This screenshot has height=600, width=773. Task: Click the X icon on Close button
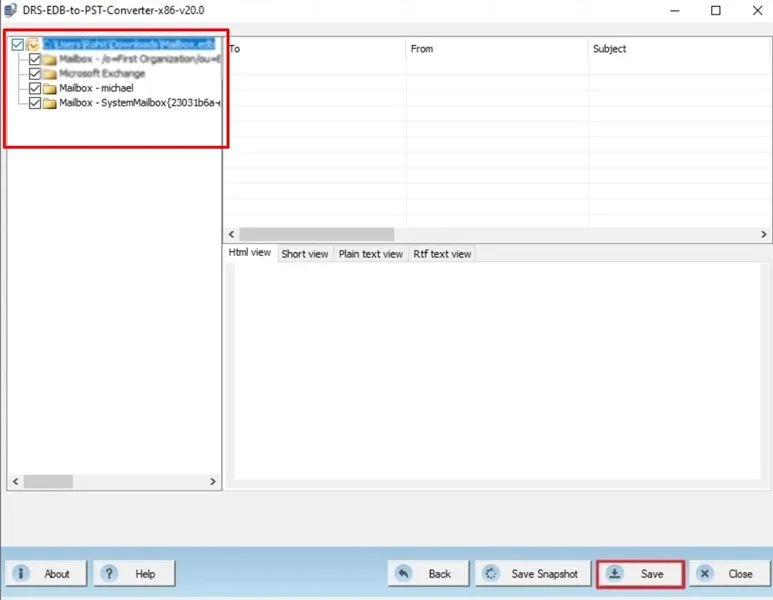point(705,573)
